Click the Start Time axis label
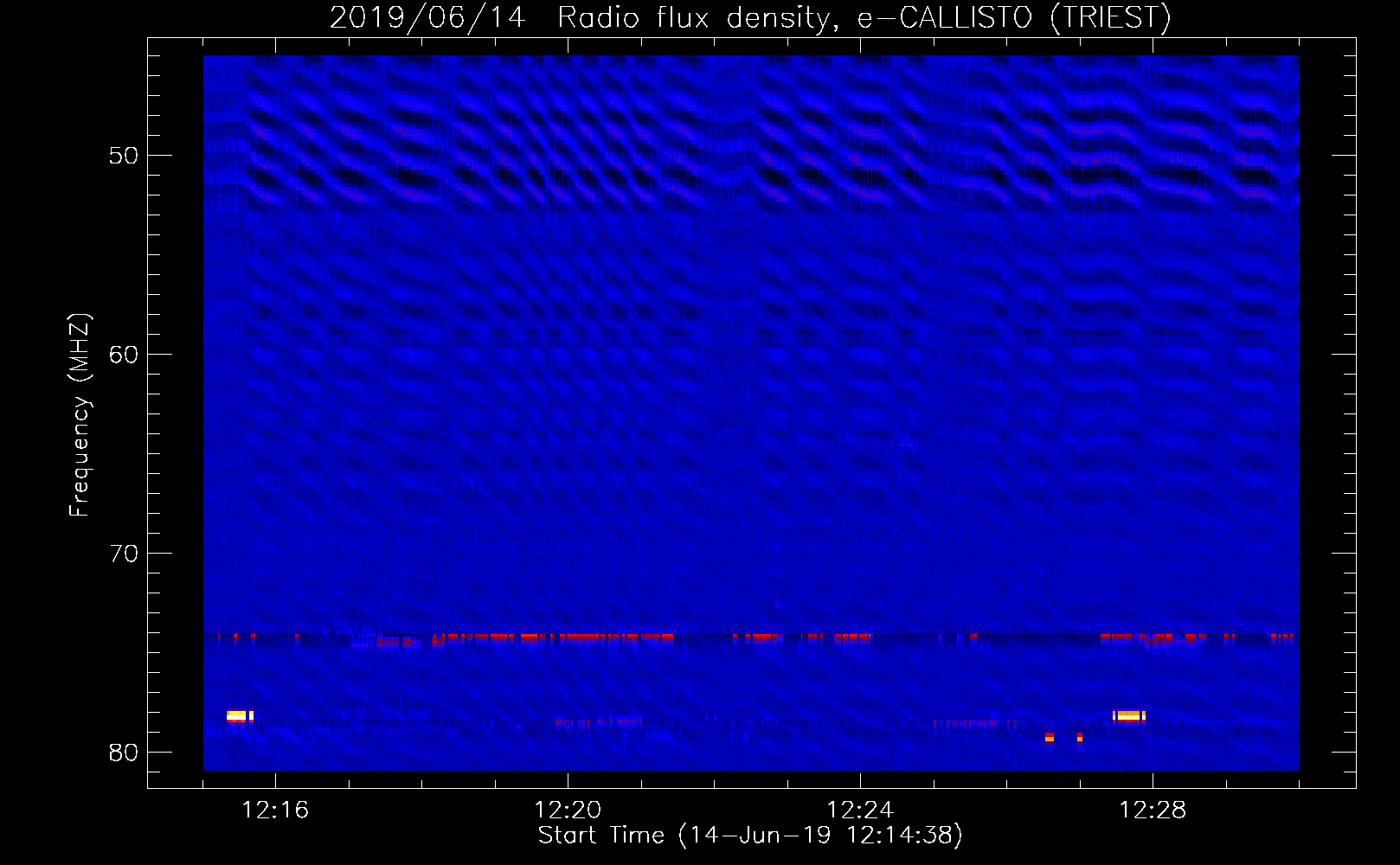Screen dimensions: 1400x865 750,836
